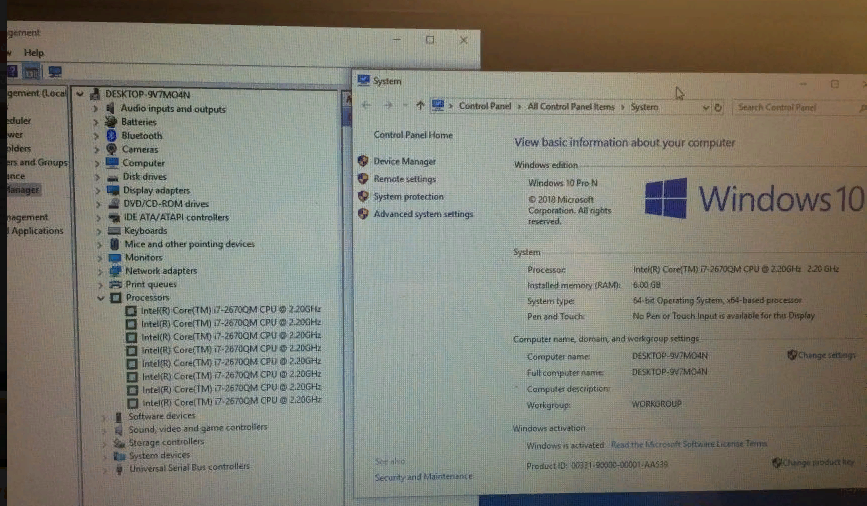Viewport: 867px width, 506px height.
Task: Click the help icon in Computer Management toolbar
Action: (12, 71)
